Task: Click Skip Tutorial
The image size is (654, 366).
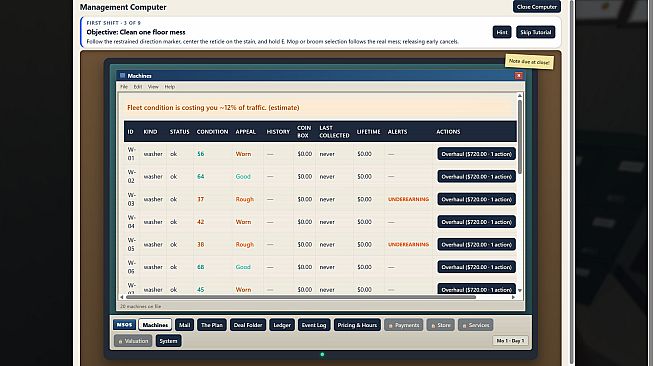Action: point(536,32)
